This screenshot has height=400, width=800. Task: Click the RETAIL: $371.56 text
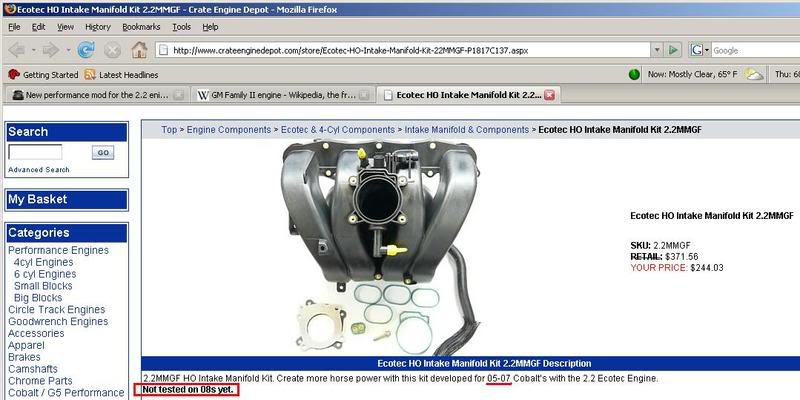(664, 257)
